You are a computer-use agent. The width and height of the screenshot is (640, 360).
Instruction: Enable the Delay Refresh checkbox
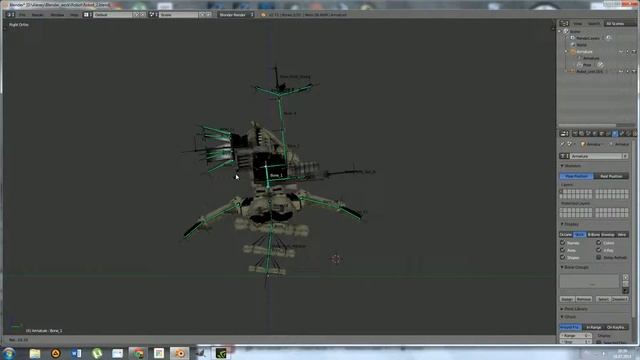598,258
